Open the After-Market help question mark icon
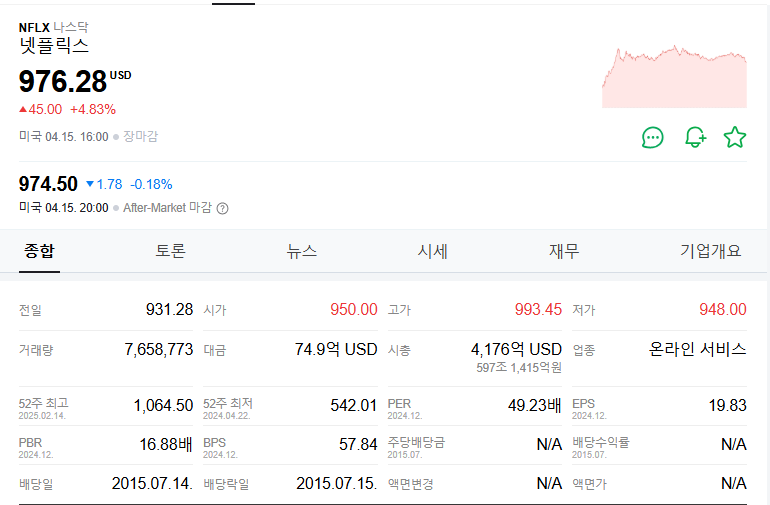 [222, 208]
